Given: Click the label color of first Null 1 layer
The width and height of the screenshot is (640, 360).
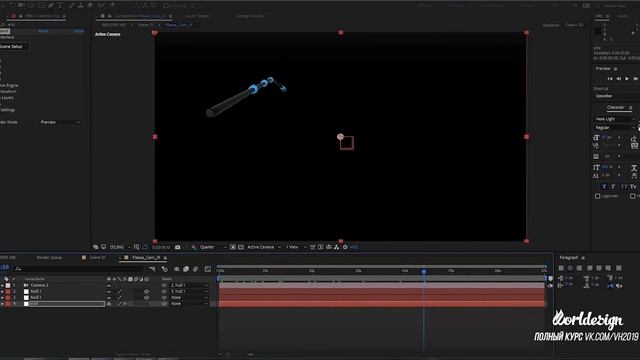Looking at the screenshot, I should coord(8,291).
